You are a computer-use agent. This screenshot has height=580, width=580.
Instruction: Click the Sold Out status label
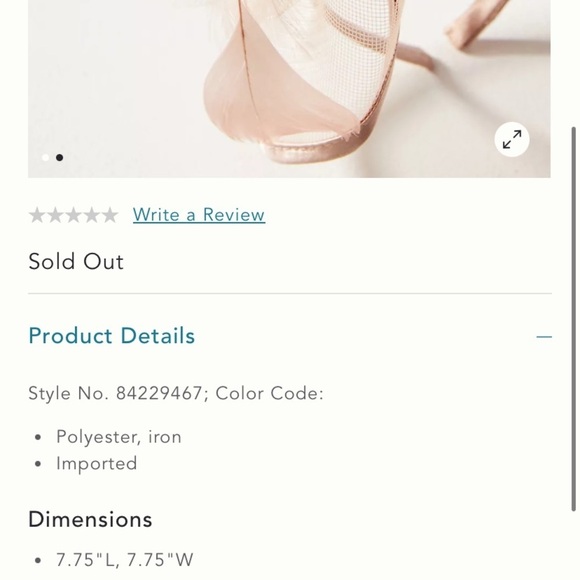coord(76,262)
